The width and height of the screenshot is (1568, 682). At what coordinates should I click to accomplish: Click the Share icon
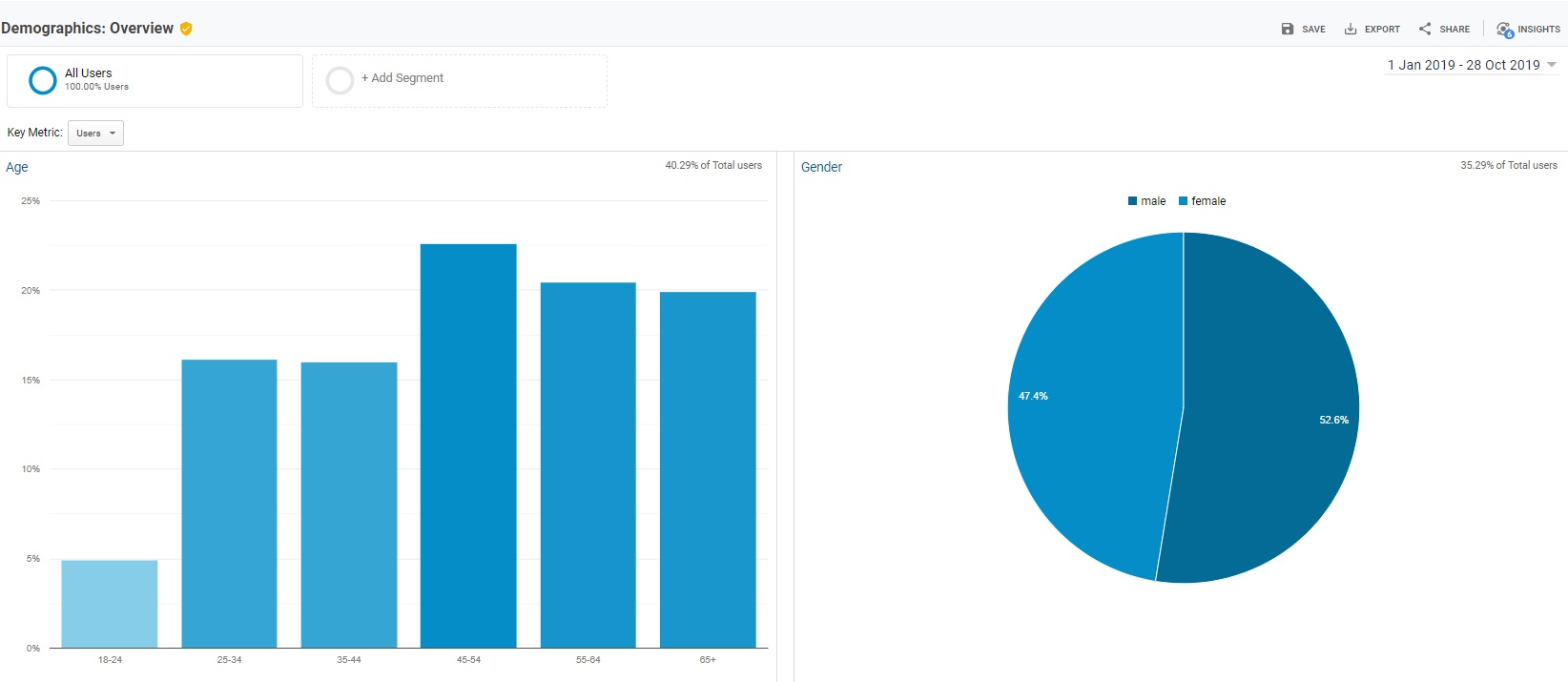[1425, 29]
